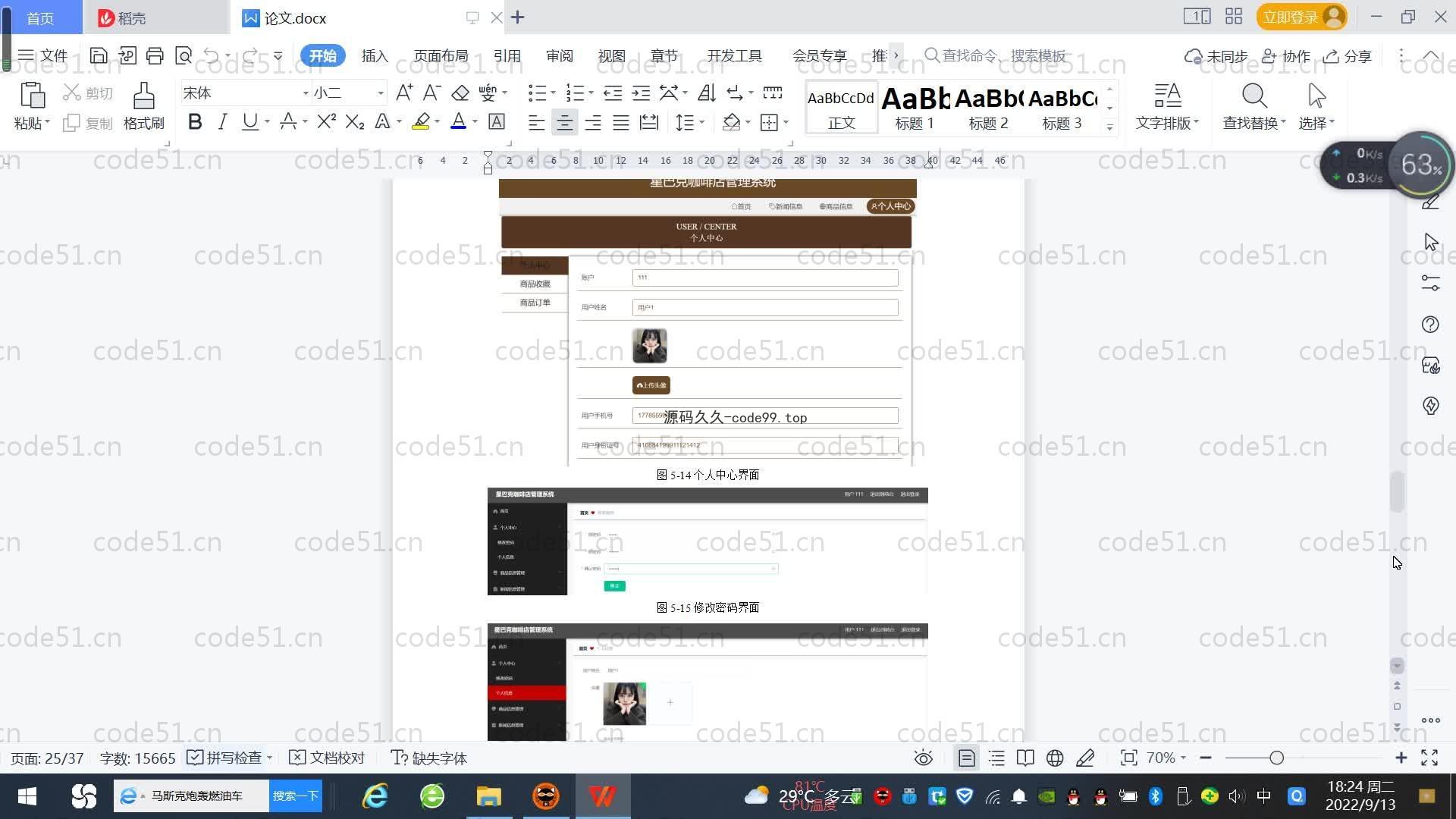Screen dimensions: 1456x819
Task: Click the Paste clipboard icon
Action: click(32, 96)
